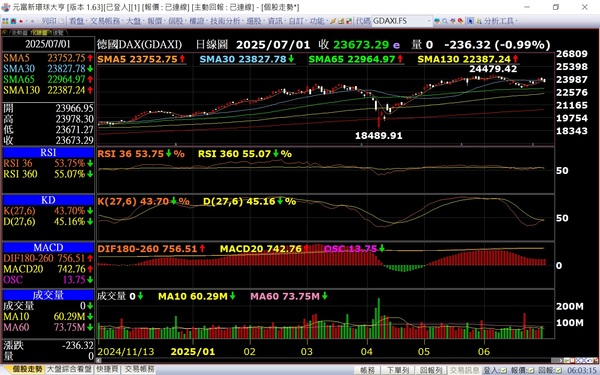Select the blue cursor pointer tool icon
The width and height of the screenshot is (600, 375).
470,21
